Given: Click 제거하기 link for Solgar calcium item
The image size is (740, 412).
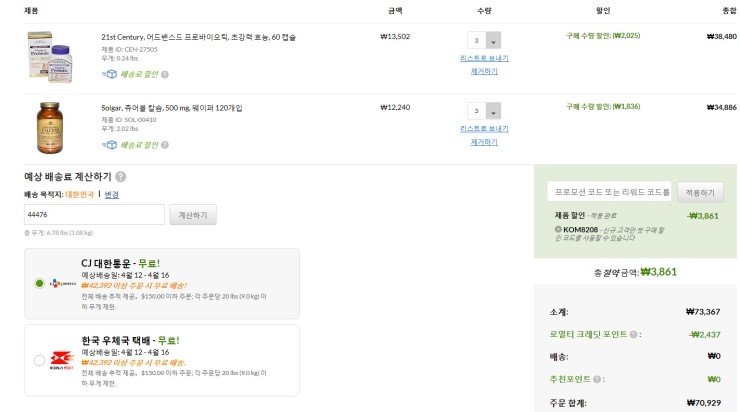Looking at the screenshot, I should coord(484,142).
